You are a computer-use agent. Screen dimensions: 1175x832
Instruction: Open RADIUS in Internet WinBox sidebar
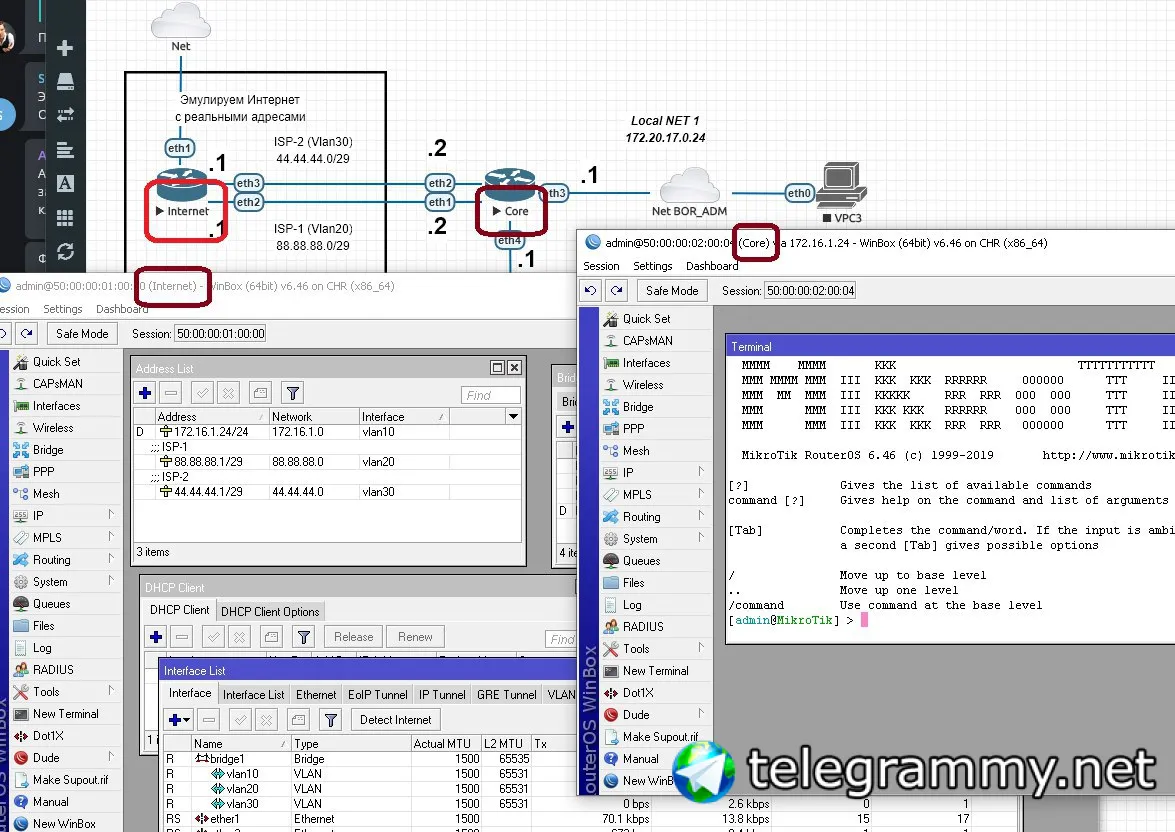click(x=52, y=670)
